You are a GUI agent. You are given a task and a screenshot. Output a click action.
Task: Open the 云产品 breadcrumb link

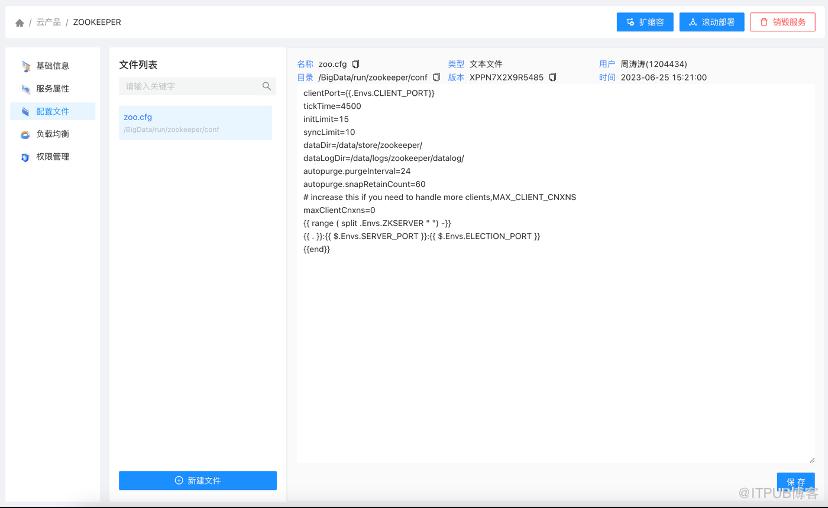pos(46,22)
